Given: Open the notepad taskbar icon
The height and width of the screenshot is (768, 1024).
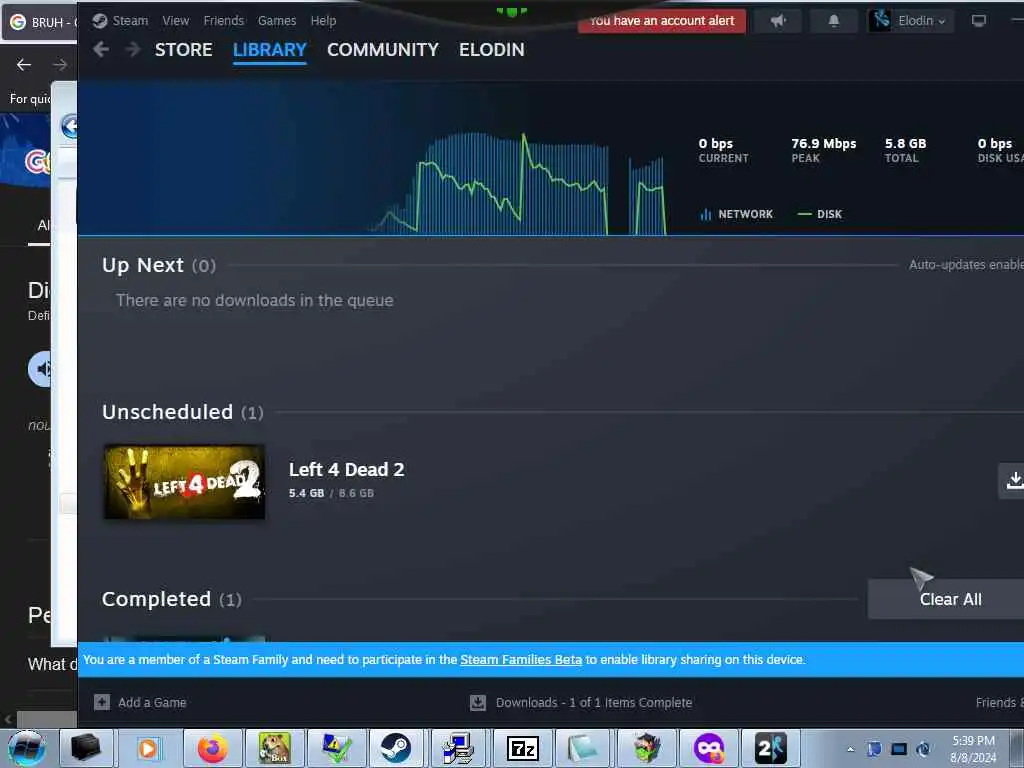Looking at the screenshot, I should coord(583,748).
